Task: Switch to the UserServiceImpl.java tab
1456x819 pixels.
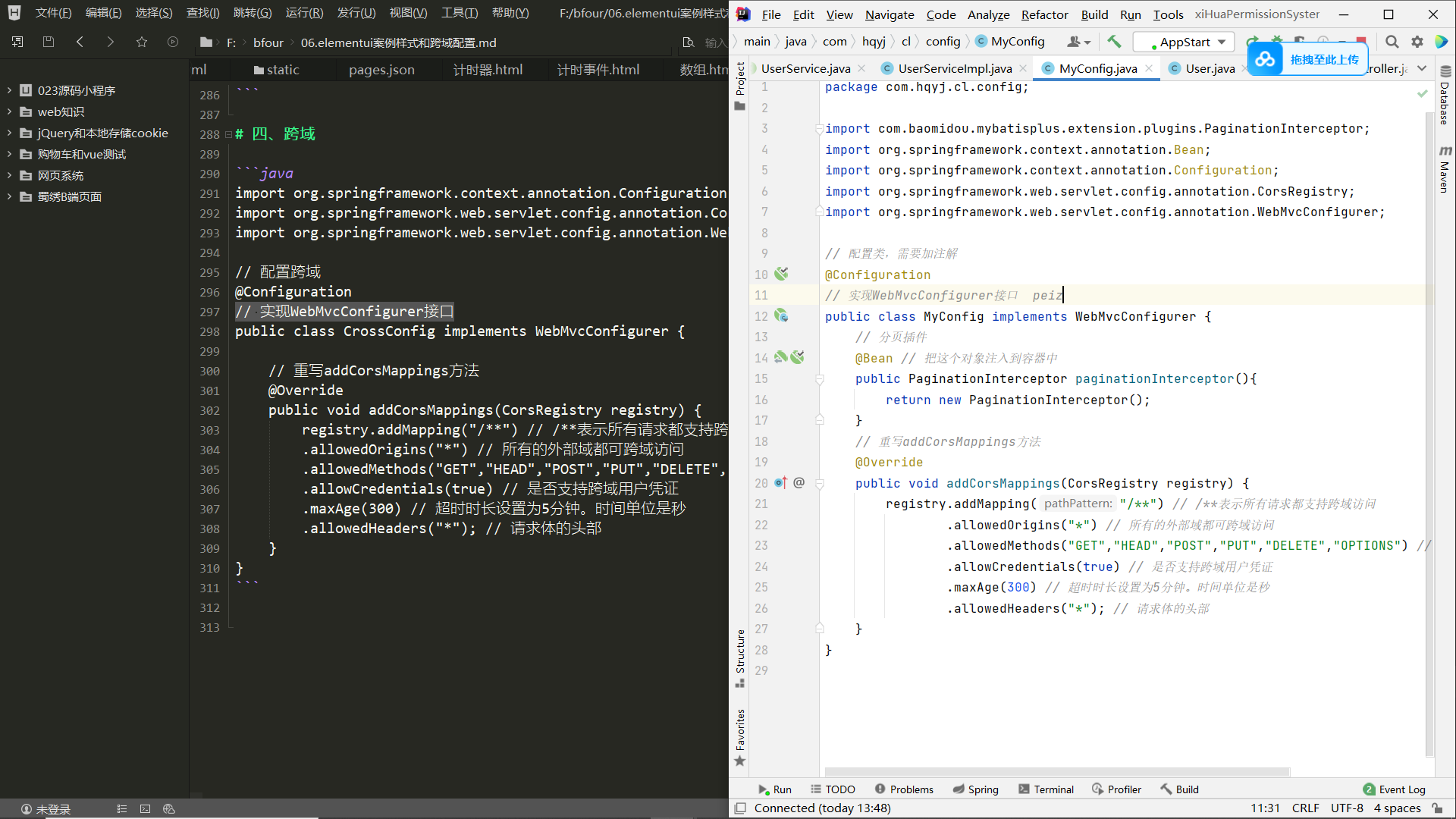Action: [954, 68]
